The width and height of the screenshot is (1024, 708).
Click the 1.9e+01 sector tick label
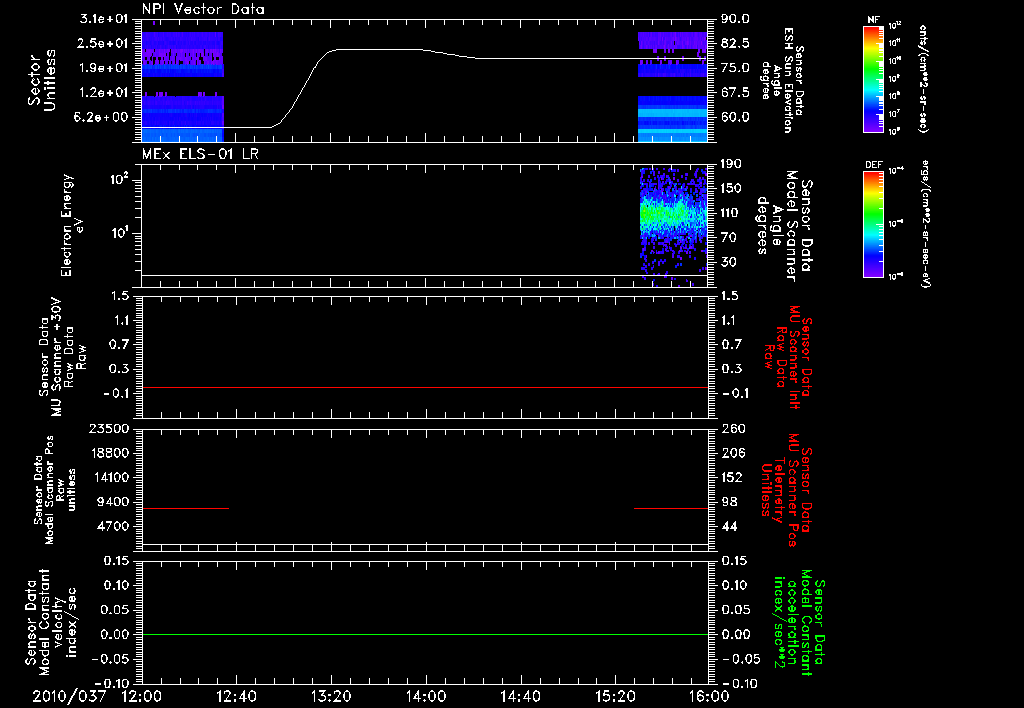pos(104,68)
